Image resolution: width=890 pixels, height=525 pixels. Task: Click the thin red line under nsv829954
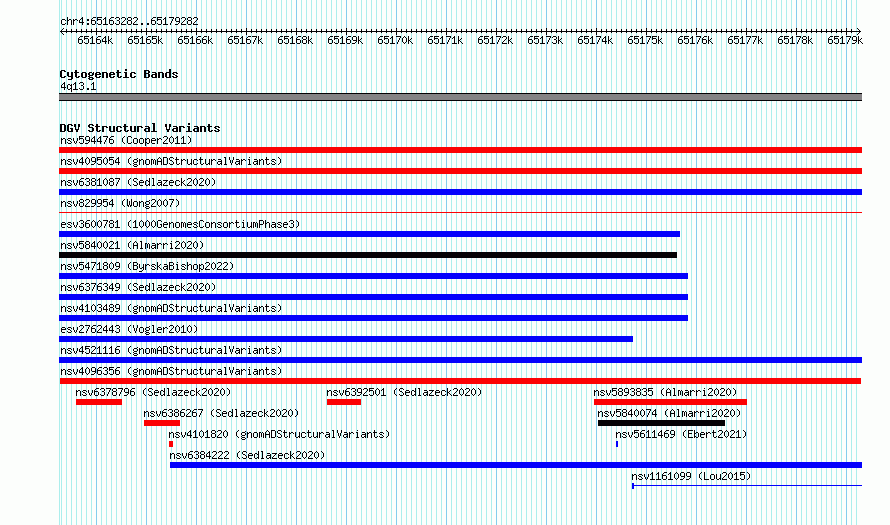460,212
